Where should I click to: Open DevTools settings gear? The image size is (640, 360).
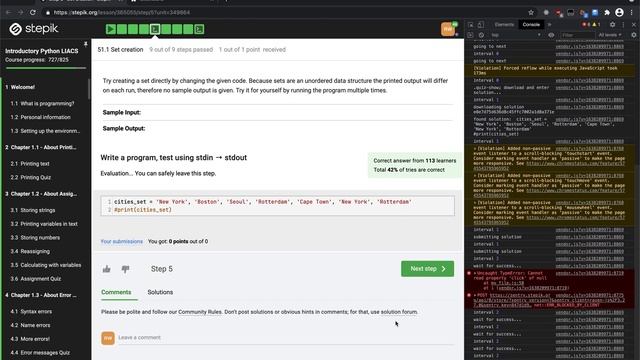(612, 24)
